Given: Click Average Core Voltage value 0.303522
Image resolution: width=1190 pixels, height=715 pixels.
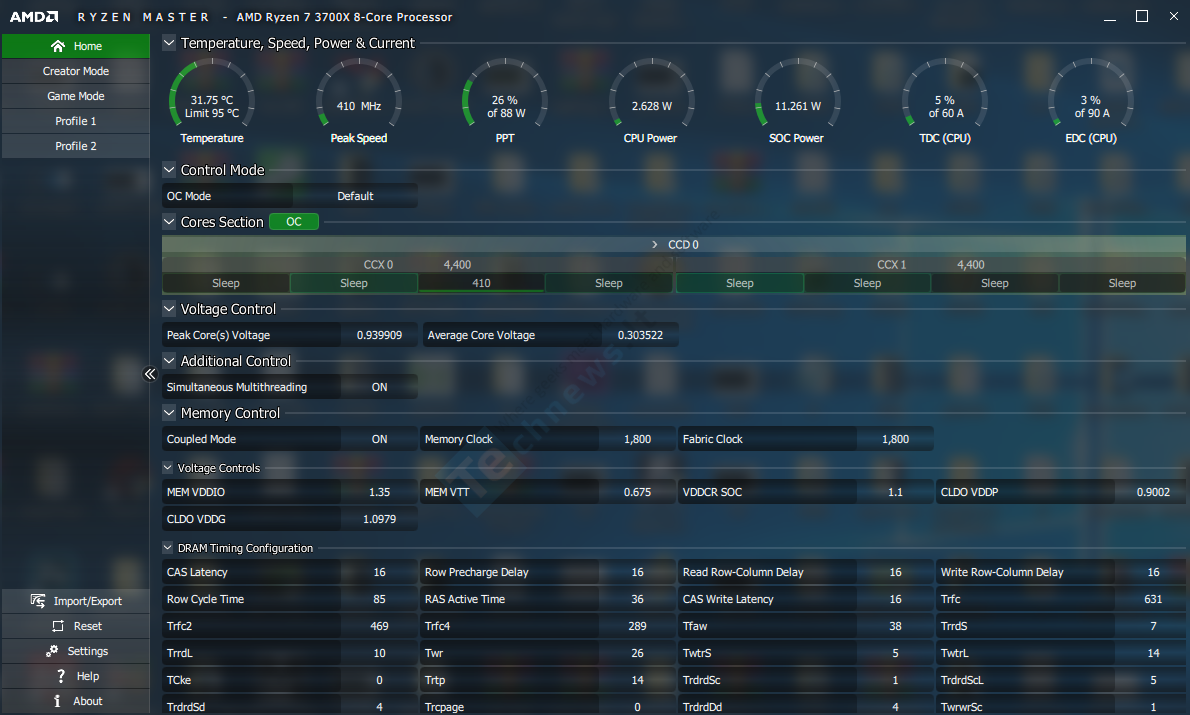Looking at the screenshot, I should tap(641, 335).
